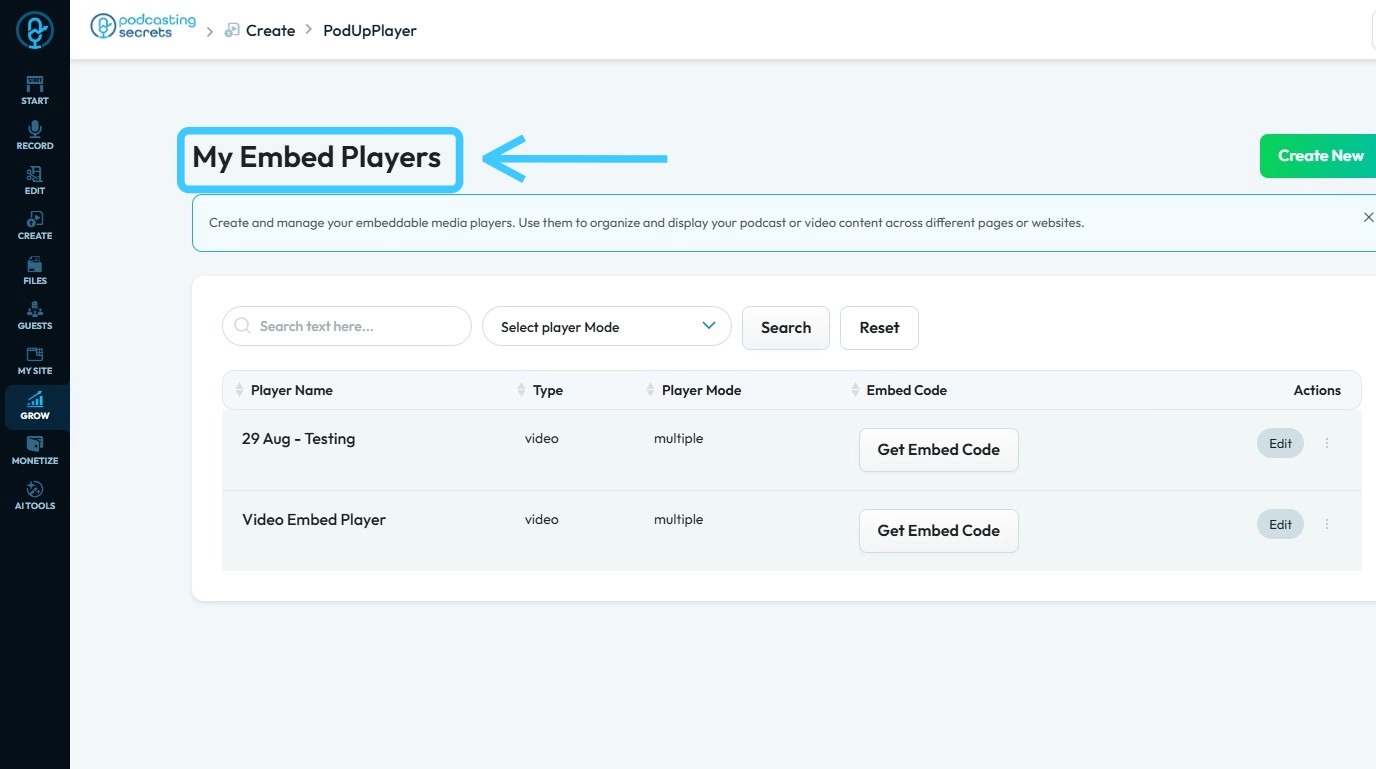Sort table by Type column
This screenshot has height=769, width=1376.
click(540, 390)
